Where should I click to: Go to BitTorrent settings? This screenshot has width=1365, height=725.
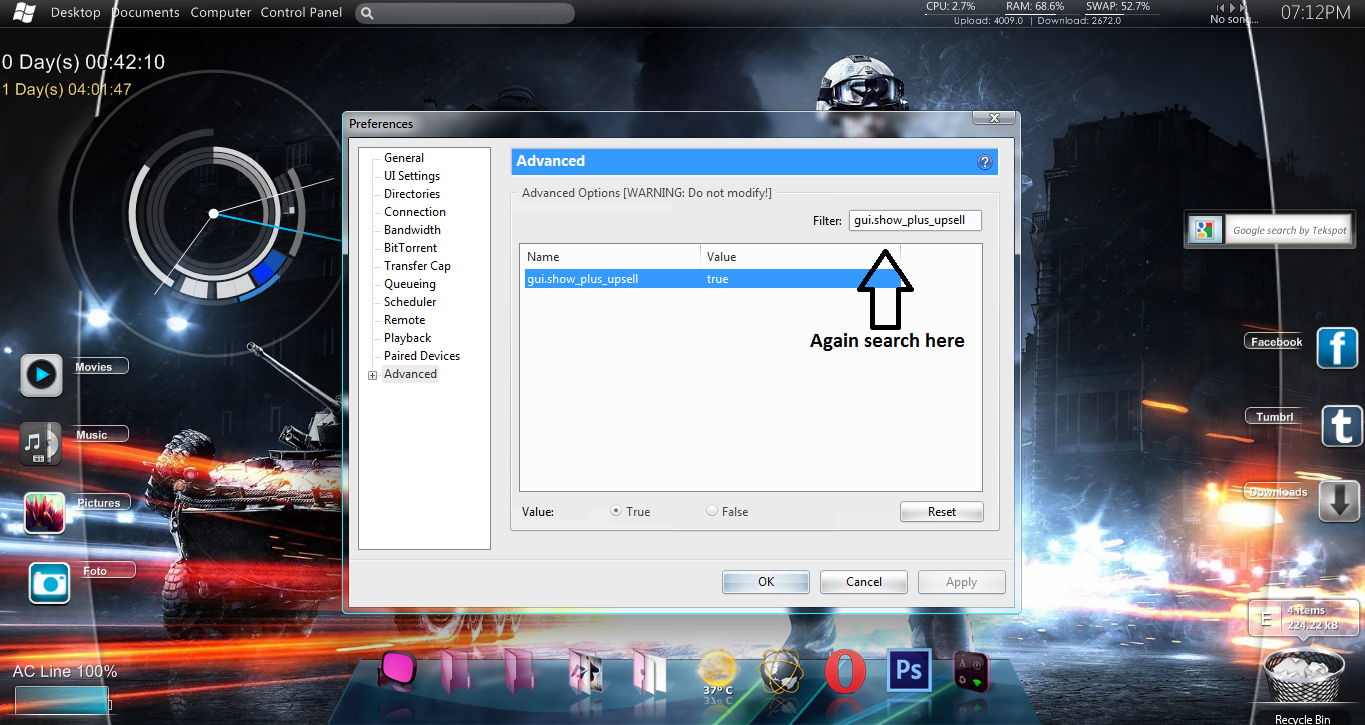[x=411, y=248]
